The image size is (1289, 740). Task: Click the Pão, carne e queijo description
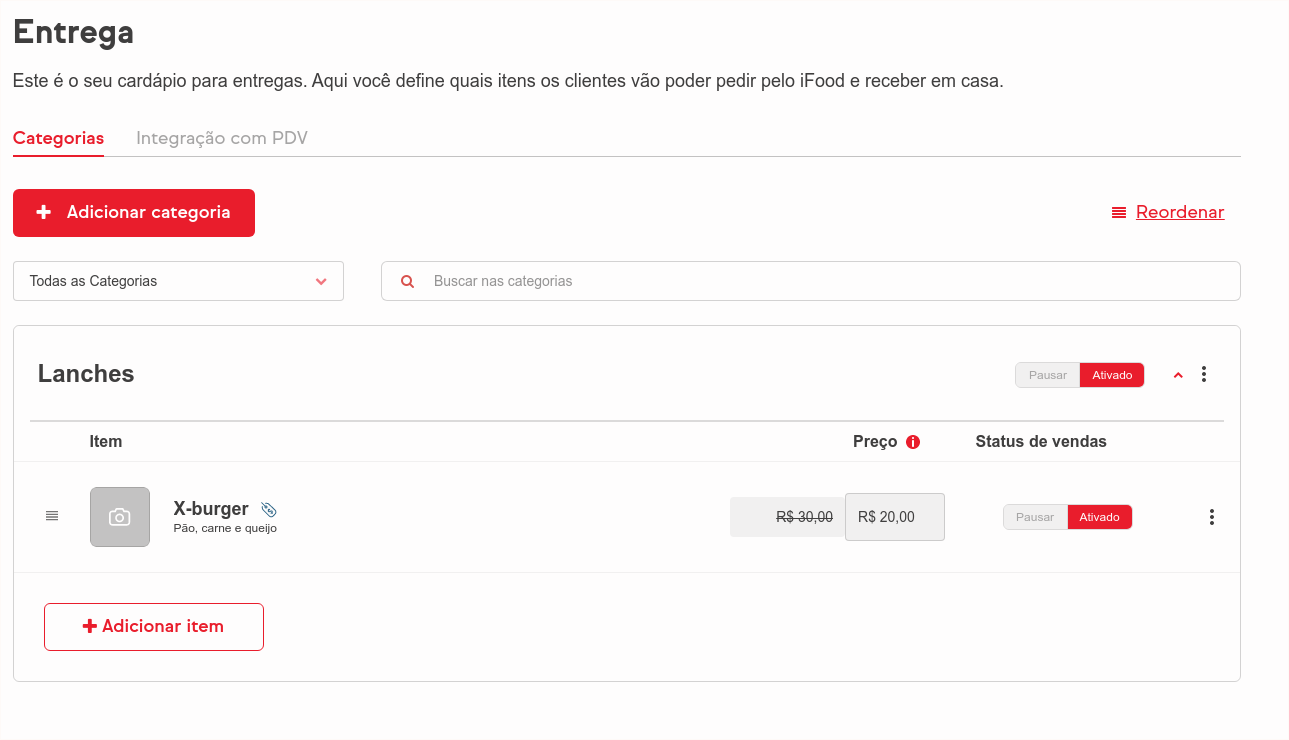click(225, 528)
